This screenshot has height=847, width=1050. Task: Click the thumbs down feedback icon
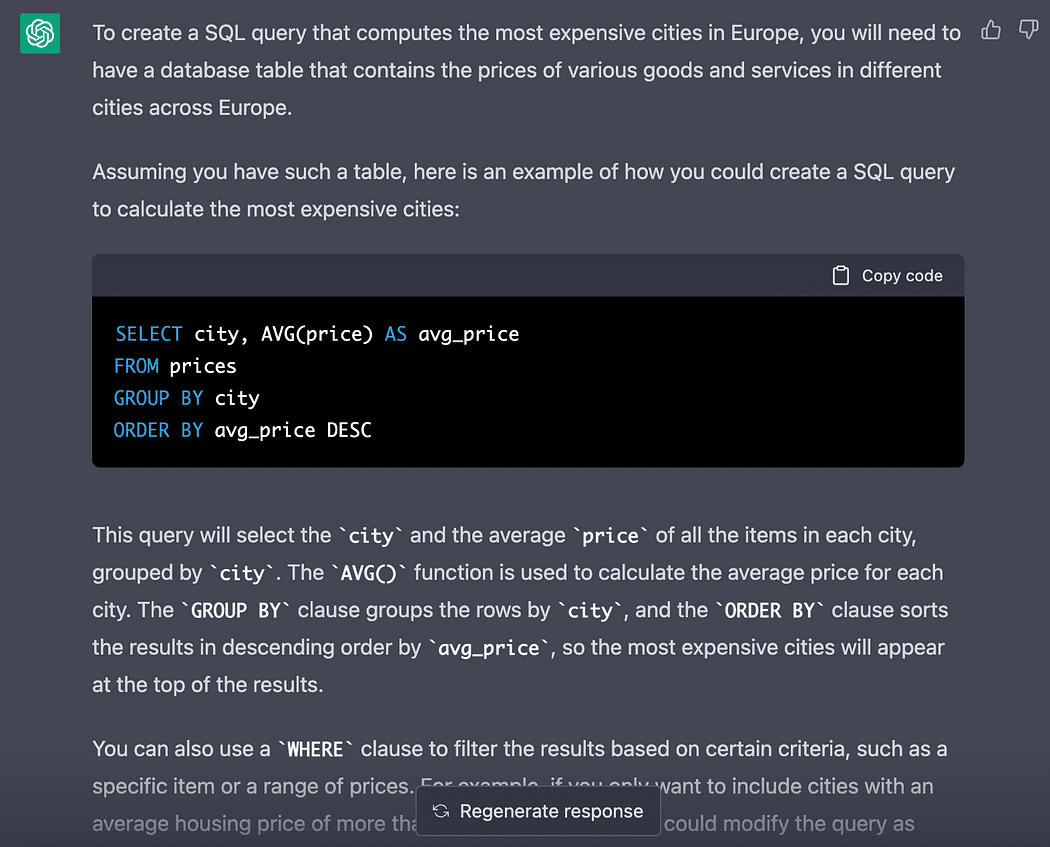pyautogui.click(x=1028, y=30)
